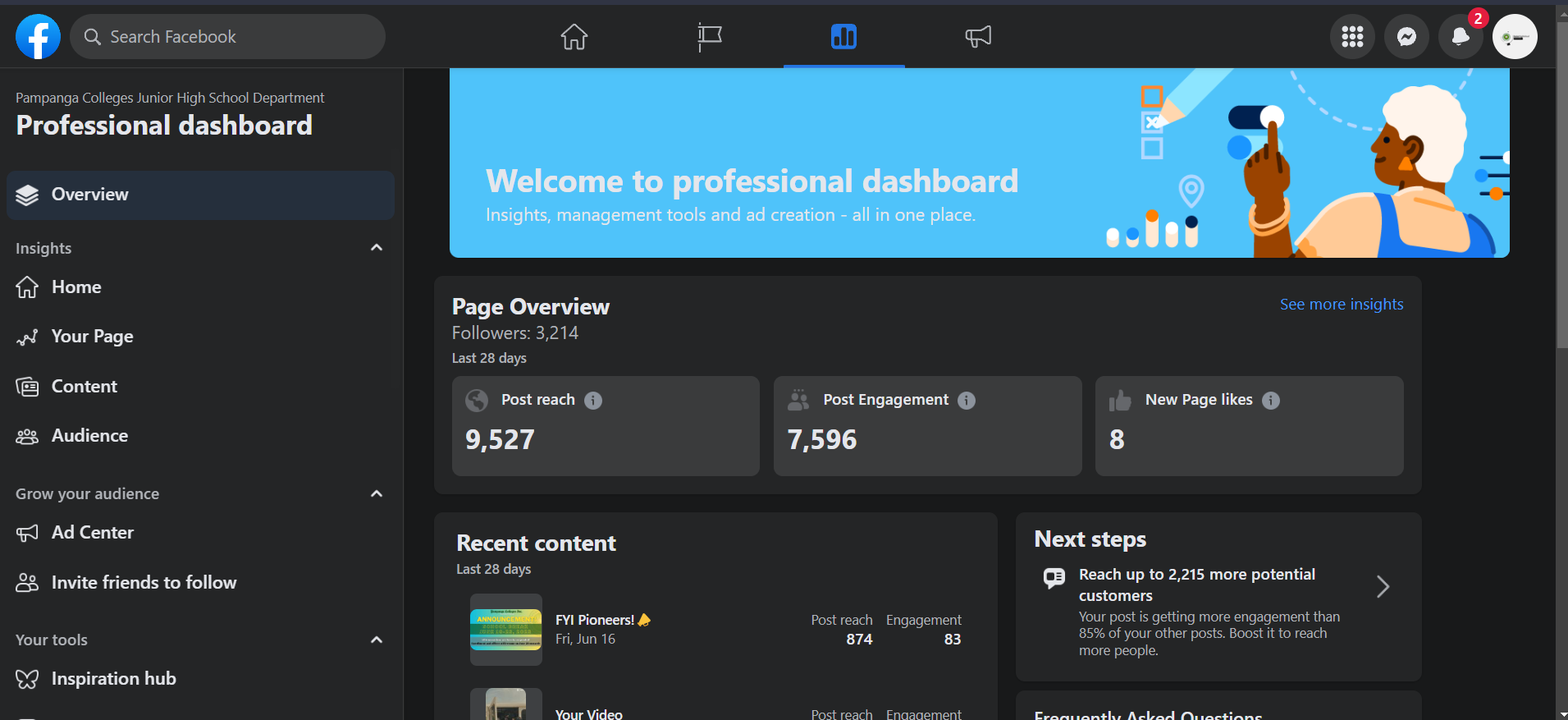1568x720 pixels.
Task: Click the Post Engagement people icon
Action: click(x=798, y=400)
